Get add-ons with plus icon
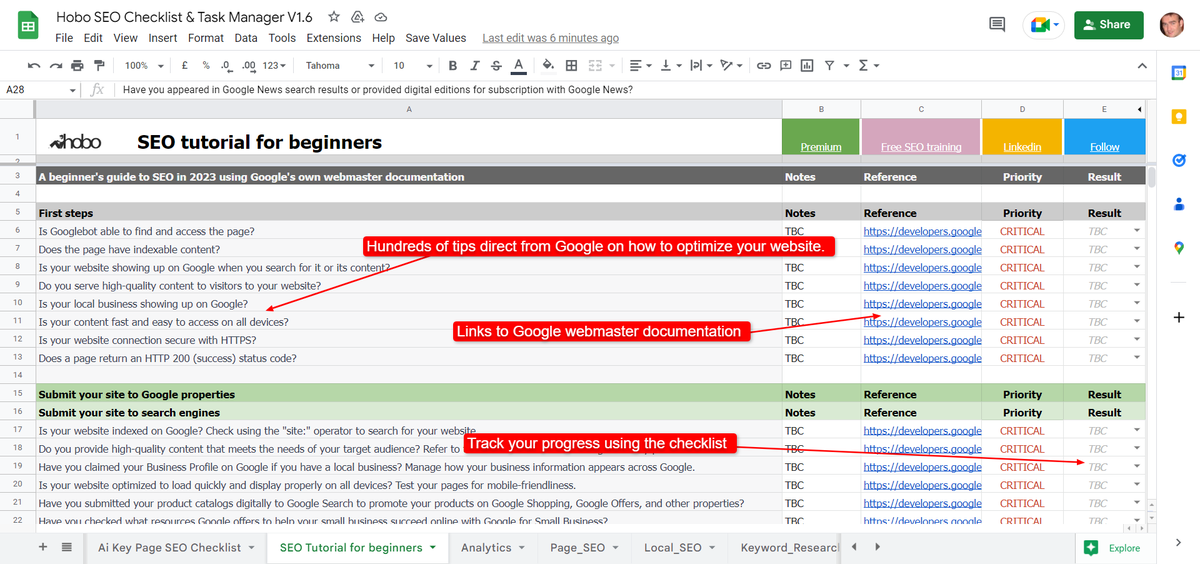The height and width of the screenshot is (564, 1200). click(x=1179, y=317)
